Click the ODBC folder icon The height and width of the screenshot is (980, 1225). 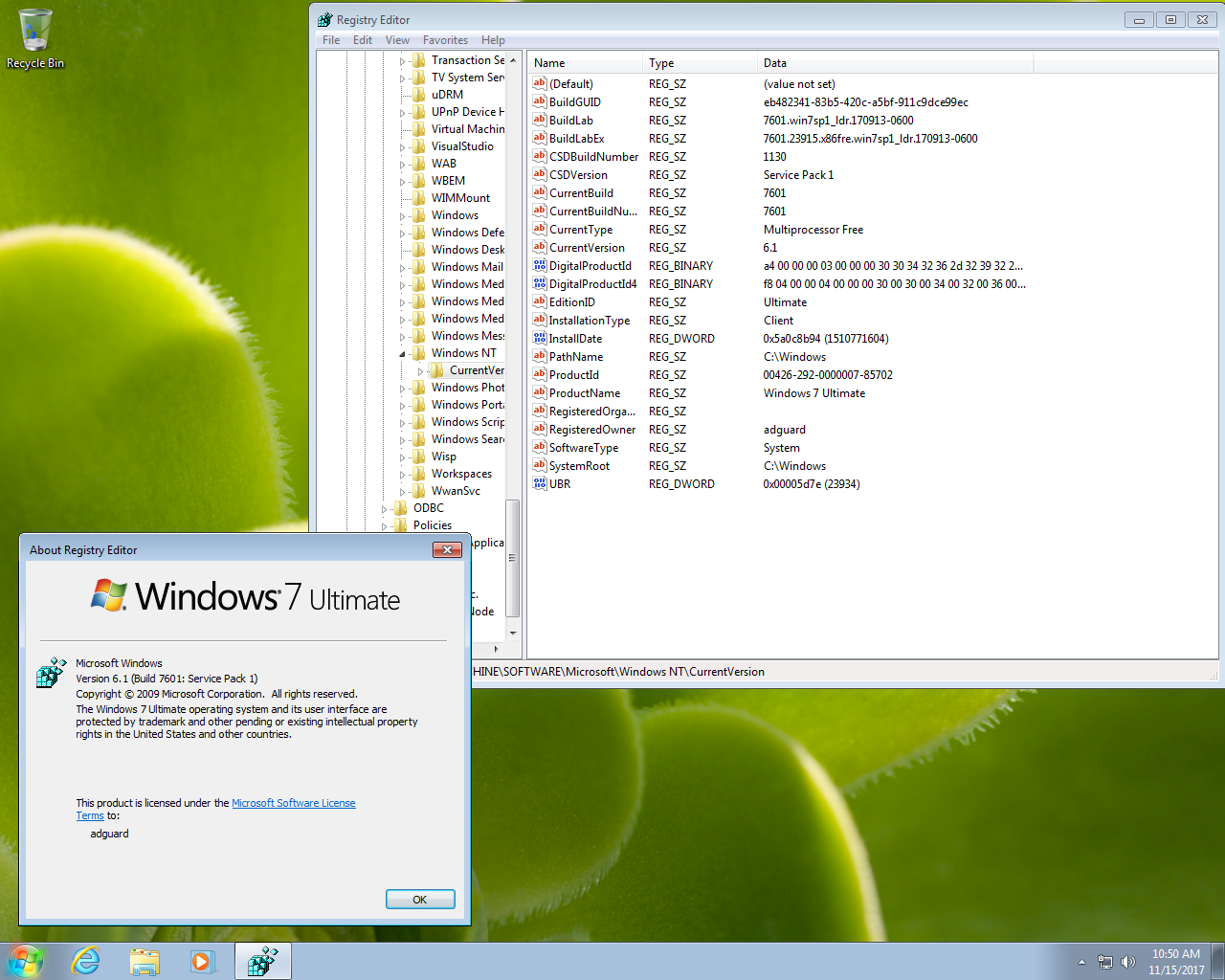click(x=401, y=507)
